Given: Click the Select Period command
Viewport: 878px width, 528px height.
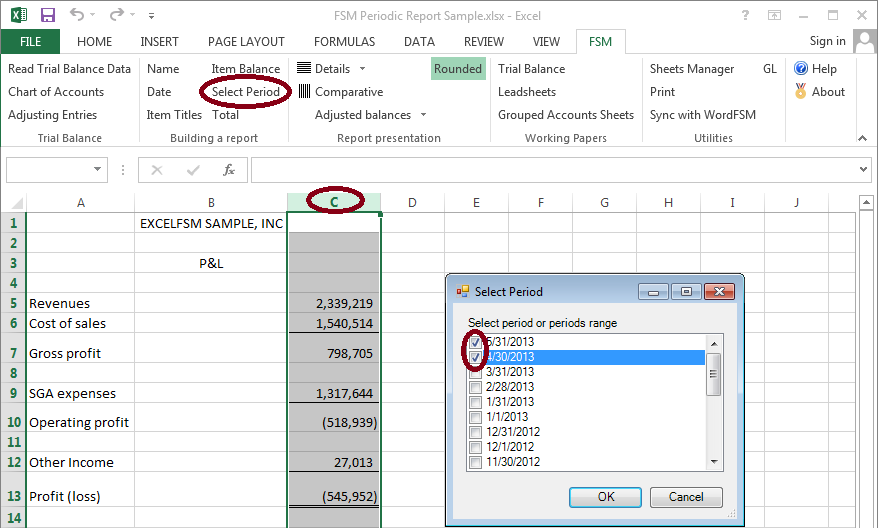Looking at the screenshot, I should 246,91.
